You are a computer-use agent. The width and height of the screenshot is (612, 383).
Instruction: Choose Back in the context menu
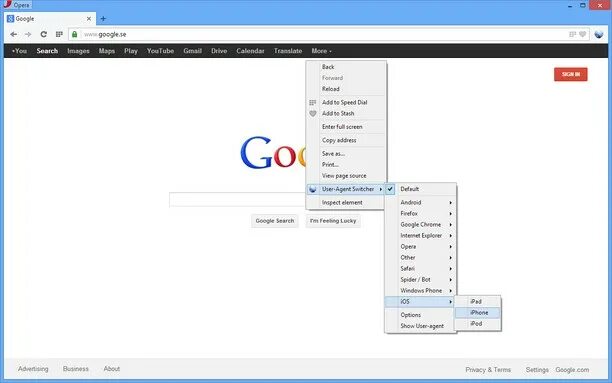click(346, 67)
